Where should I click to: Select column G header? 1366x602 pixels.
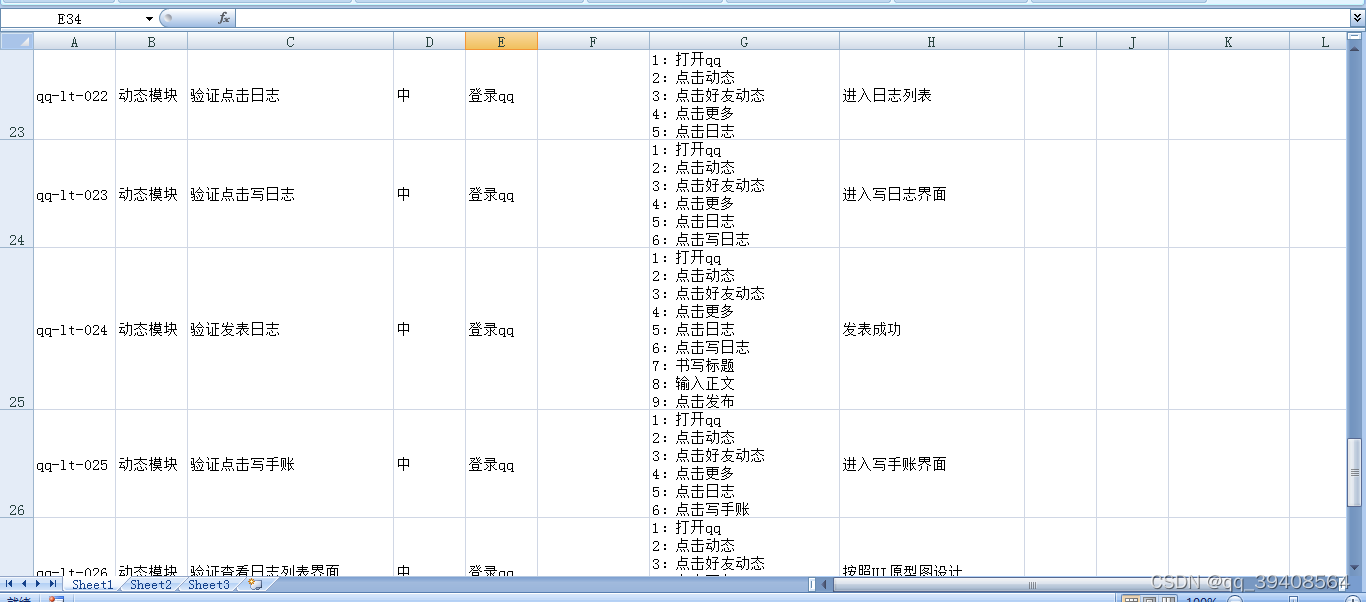click(744, 42)
